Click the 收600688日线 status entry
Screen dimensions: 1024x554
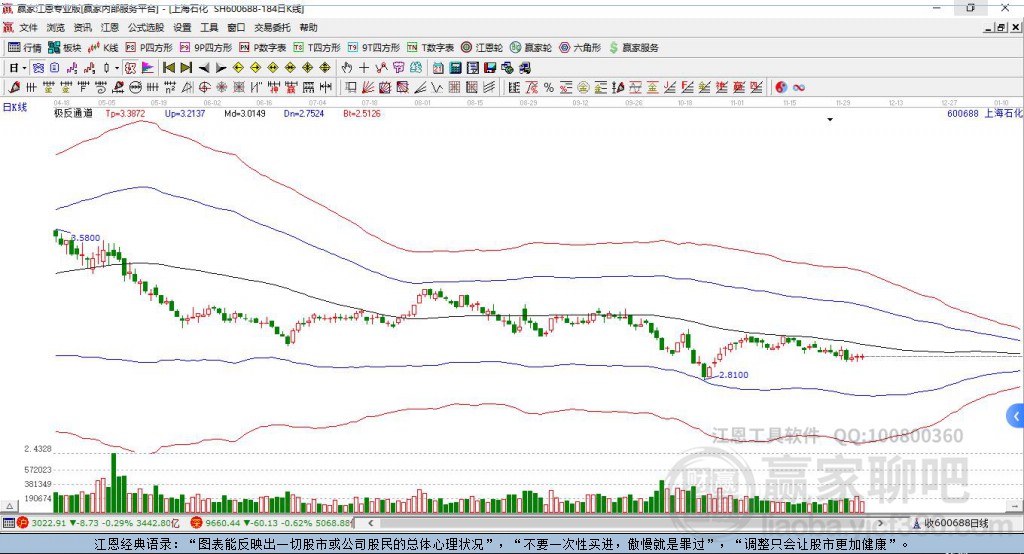[x=951, y=523]
